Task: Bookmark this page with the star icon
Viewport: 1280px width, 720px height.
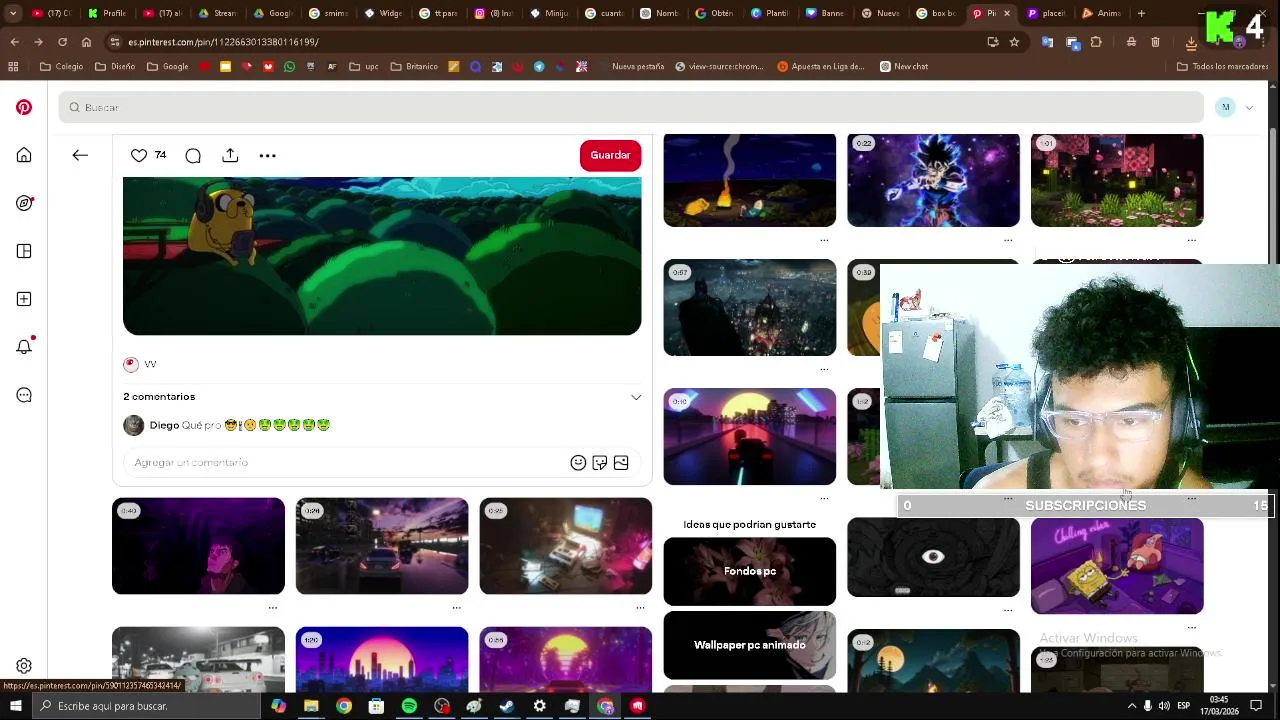Action: pos(1014,42)
